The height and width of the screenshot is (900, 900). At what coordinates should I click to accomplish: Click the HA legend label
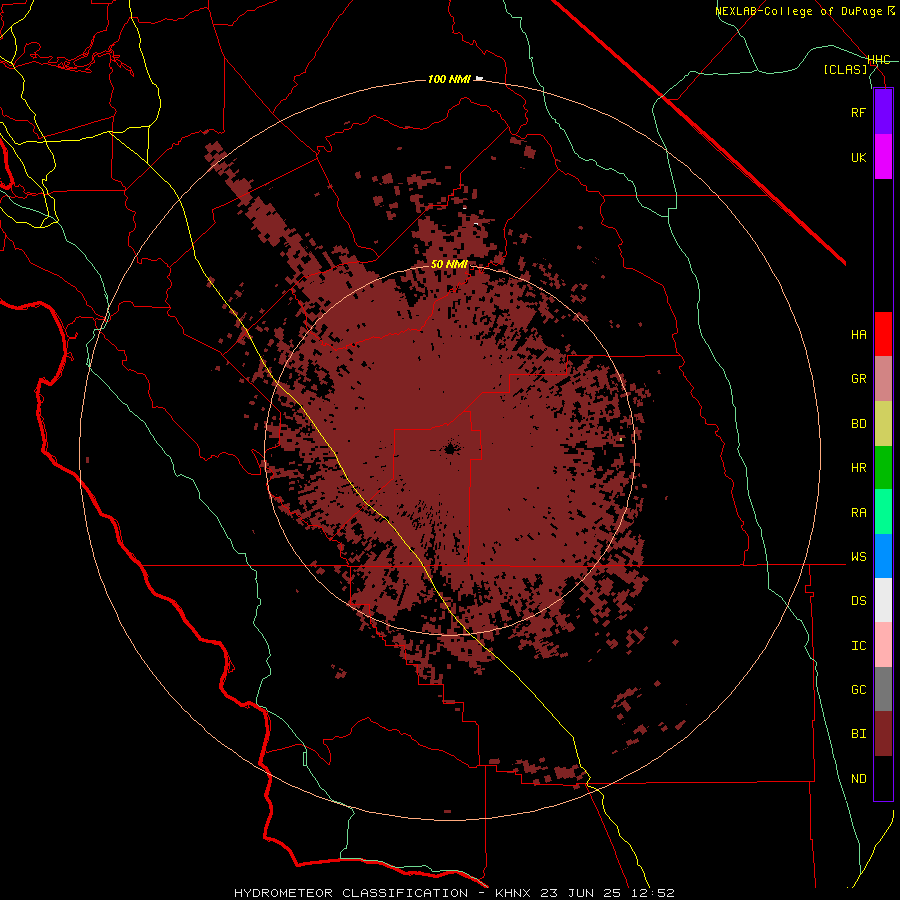pos(858,335)
